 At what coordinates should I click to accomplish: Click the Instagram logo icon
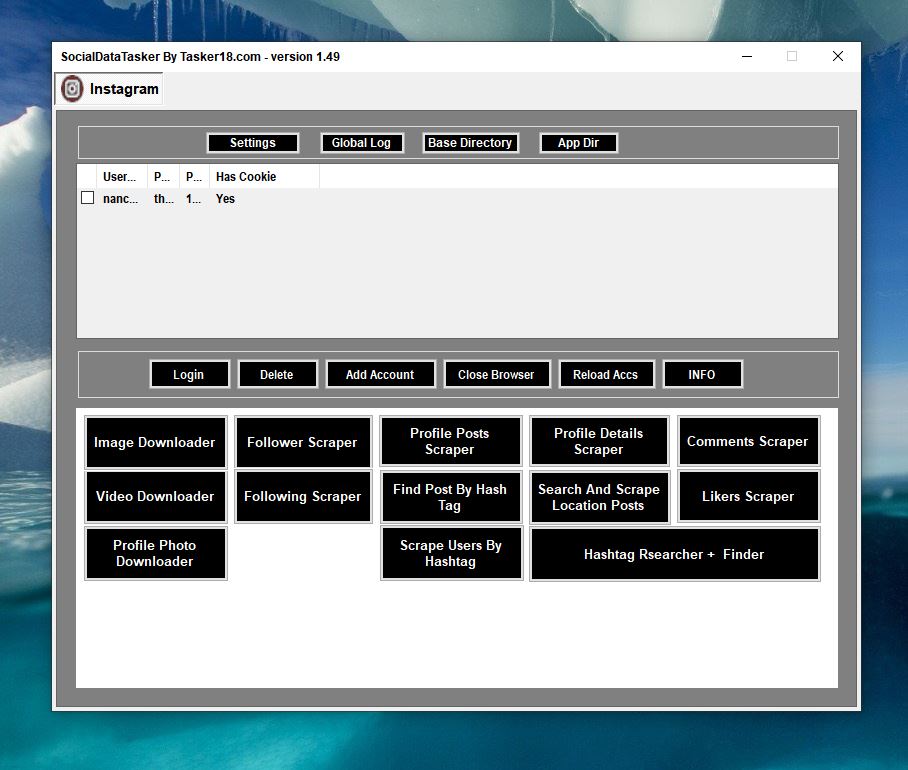pos(72,89)
